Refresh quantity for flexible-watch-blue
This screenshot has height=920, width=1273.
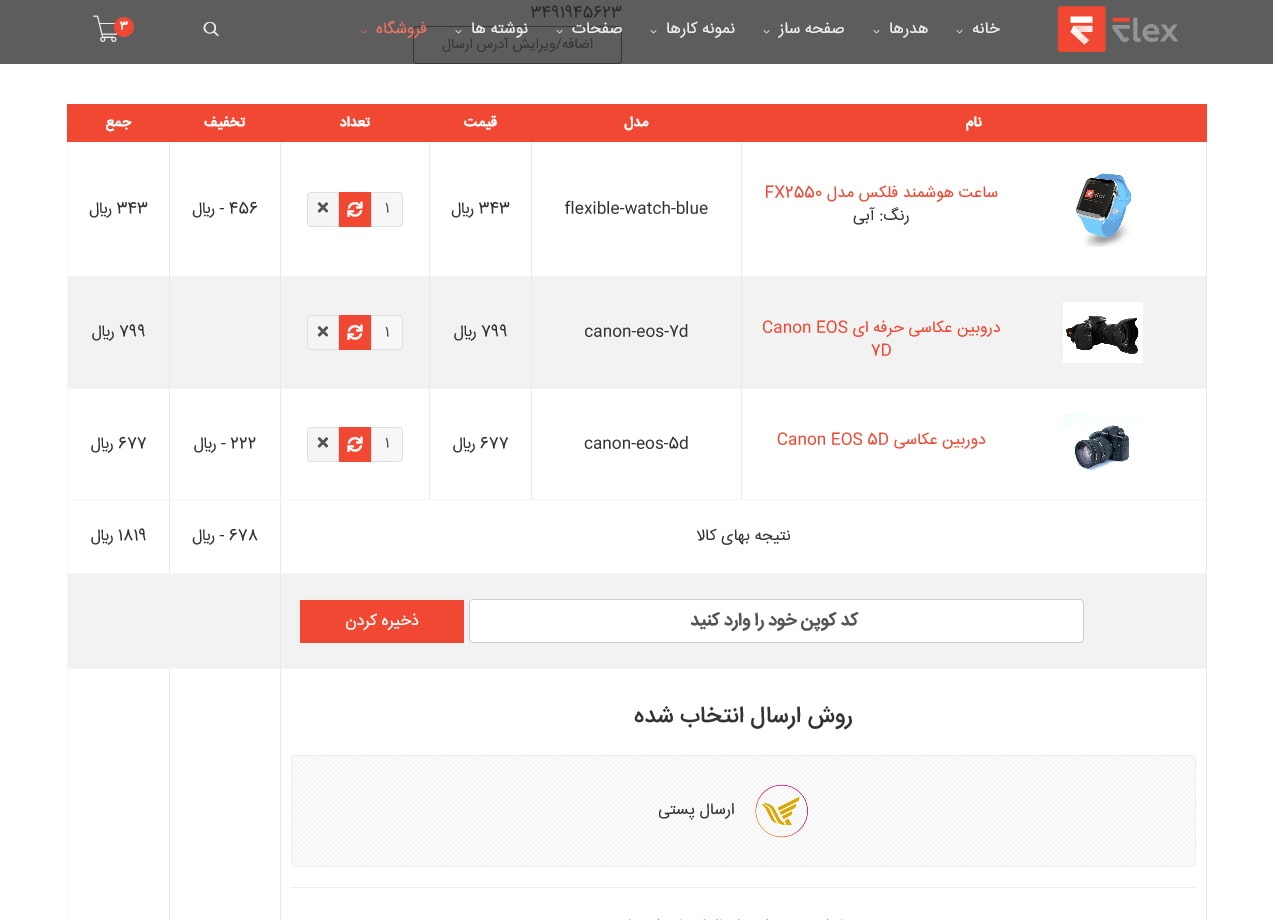pyautogui.click(x=355, y=209)
